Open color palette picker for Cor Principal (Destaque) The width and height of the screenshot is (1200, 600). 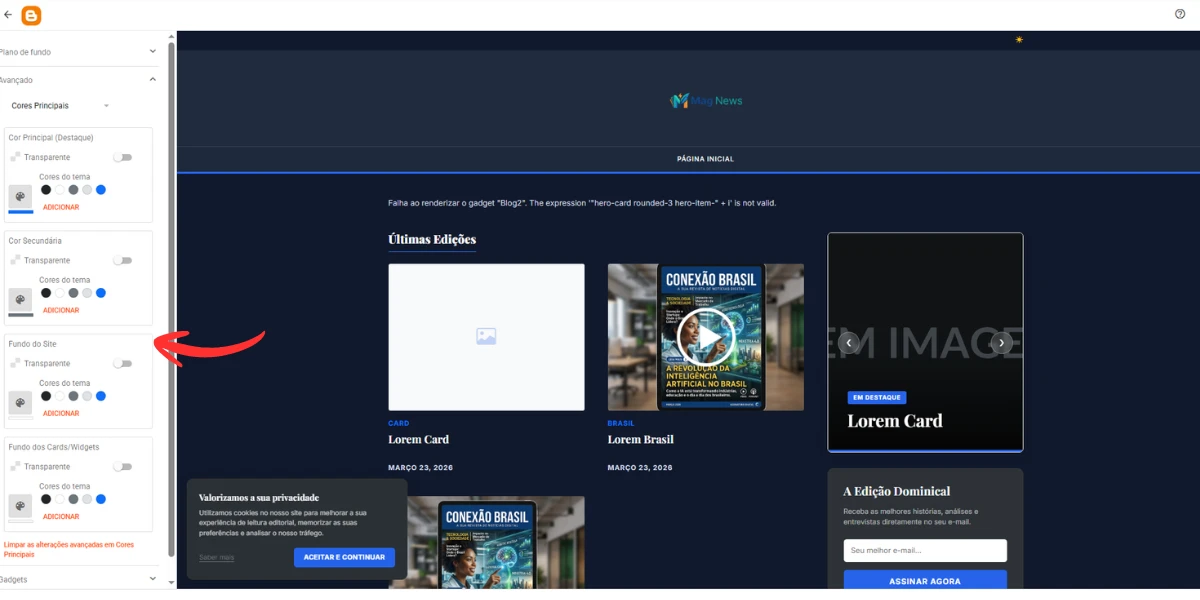20,197
